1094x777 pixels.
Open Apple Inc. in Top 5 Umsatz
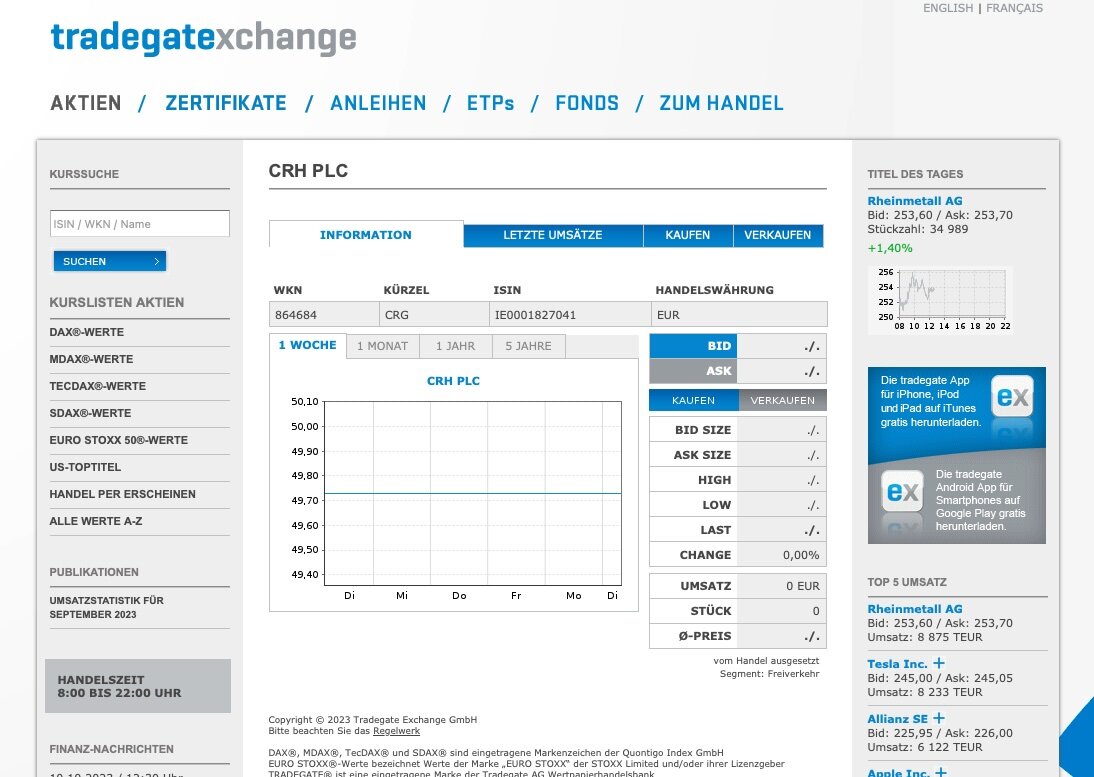899,773
